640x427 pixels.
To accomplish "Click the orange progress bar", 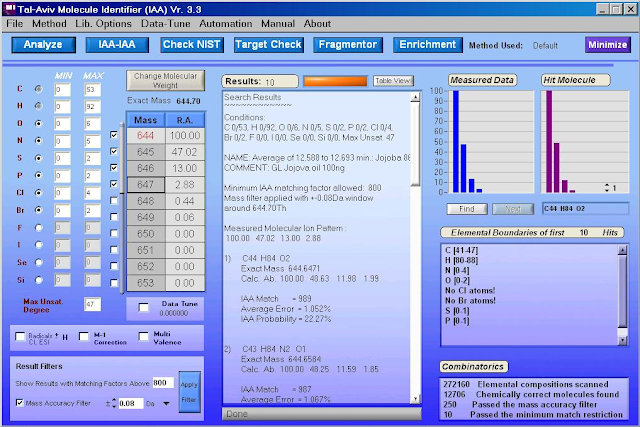I will (x=335, y=81).
